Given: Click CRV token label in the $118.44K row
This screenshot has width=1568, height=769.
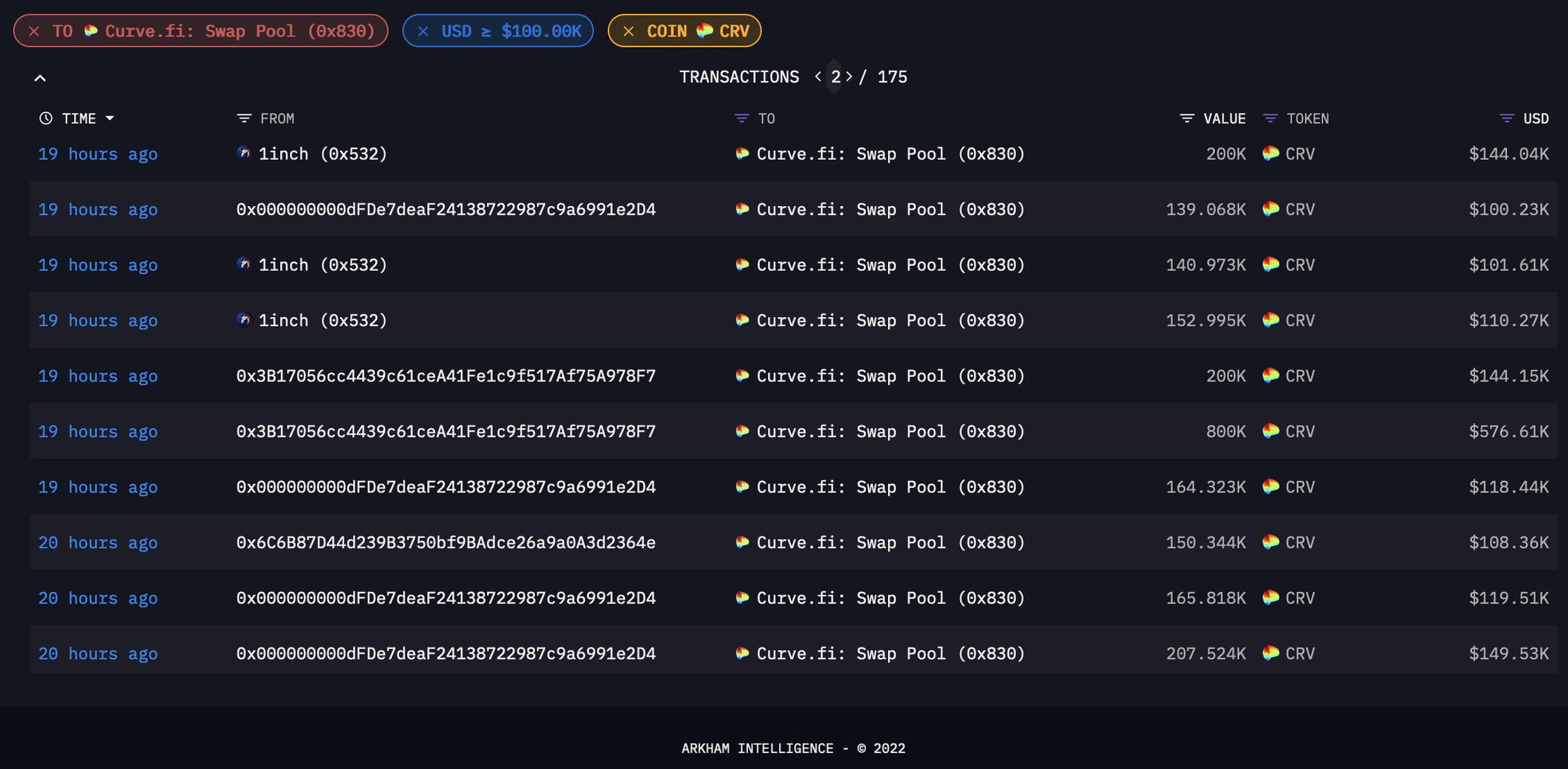Looking at the screenshot, I should pyautogui.click(x=1300, y=487).
